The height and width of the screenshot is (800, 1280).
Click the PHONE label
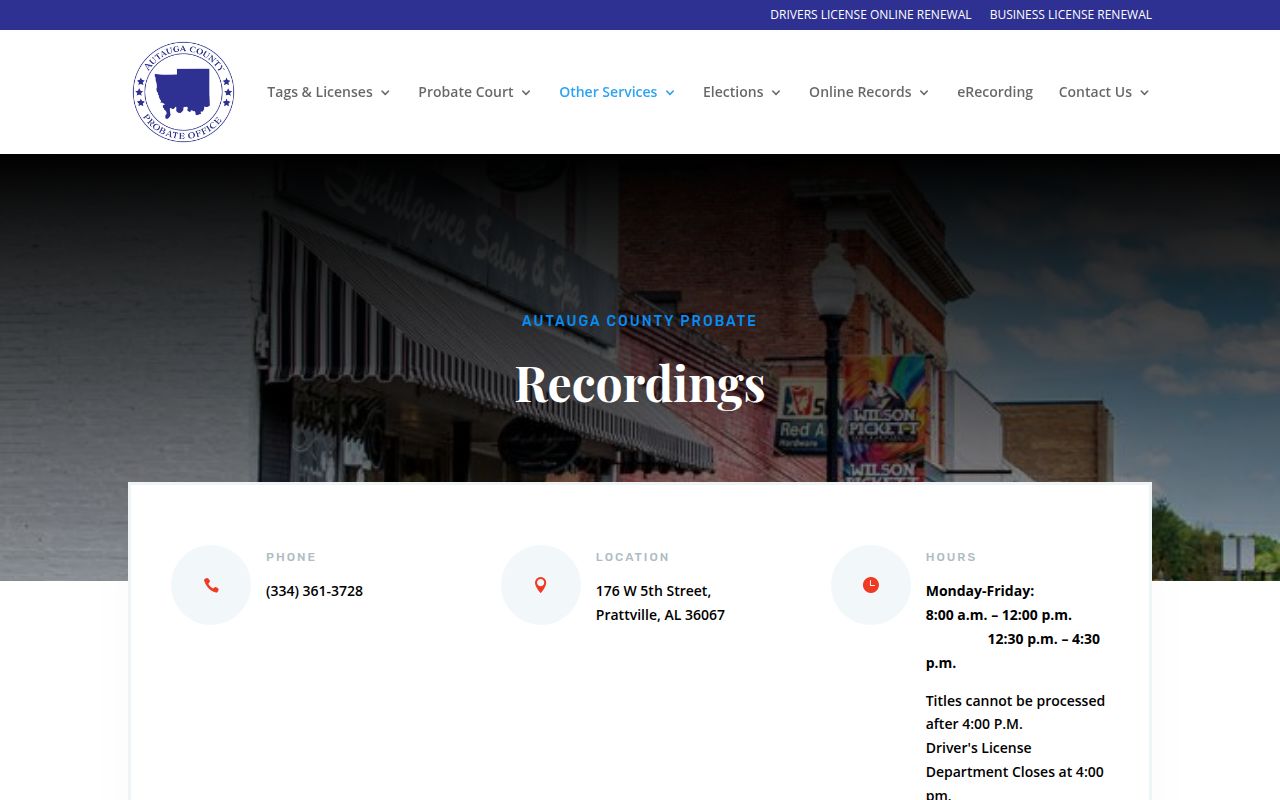point(291,557)
